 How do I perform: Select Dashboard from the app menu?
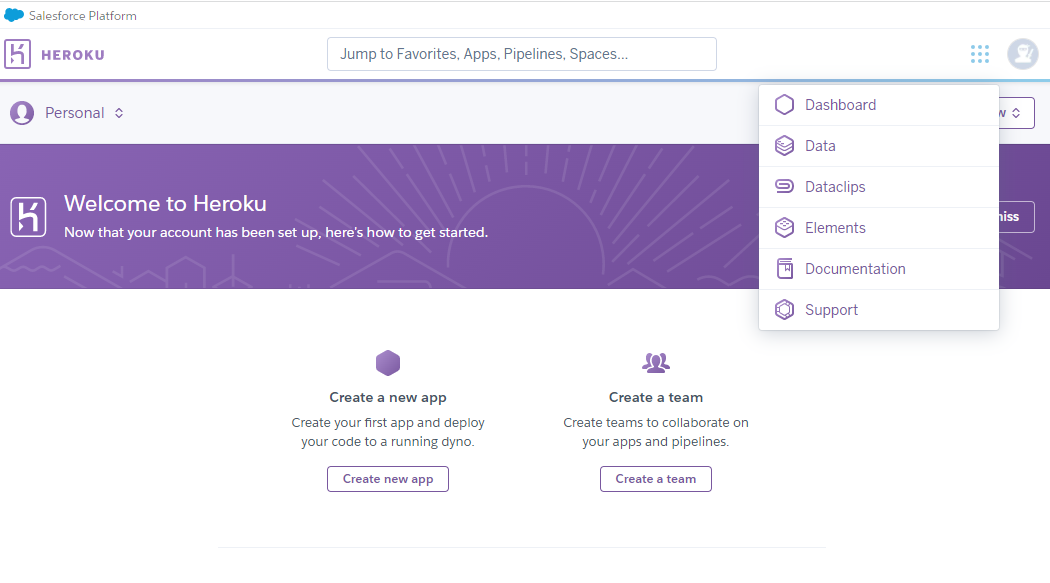879,105
